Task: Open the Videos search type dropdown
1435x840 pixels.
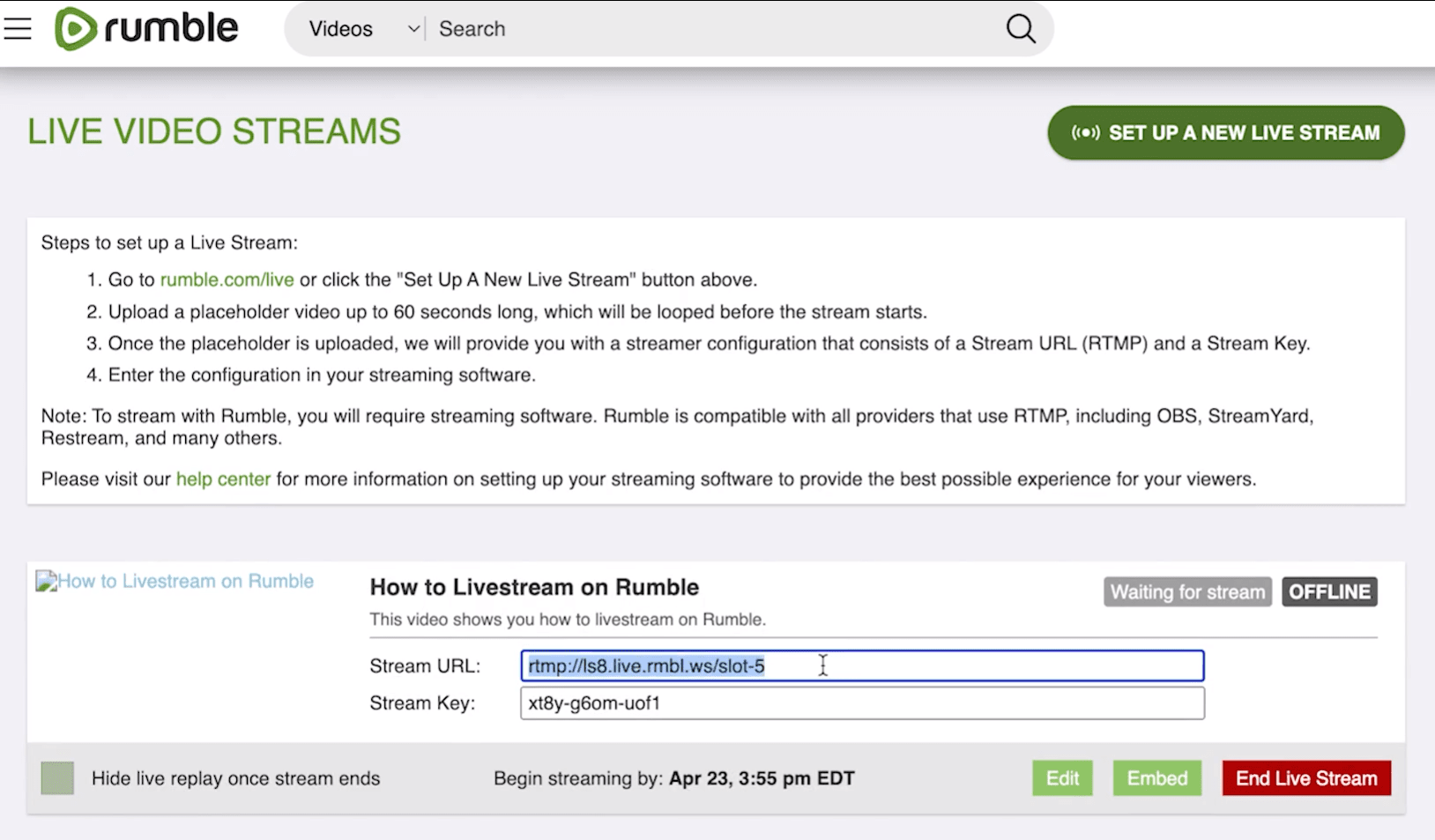Action: click(363, 29)
